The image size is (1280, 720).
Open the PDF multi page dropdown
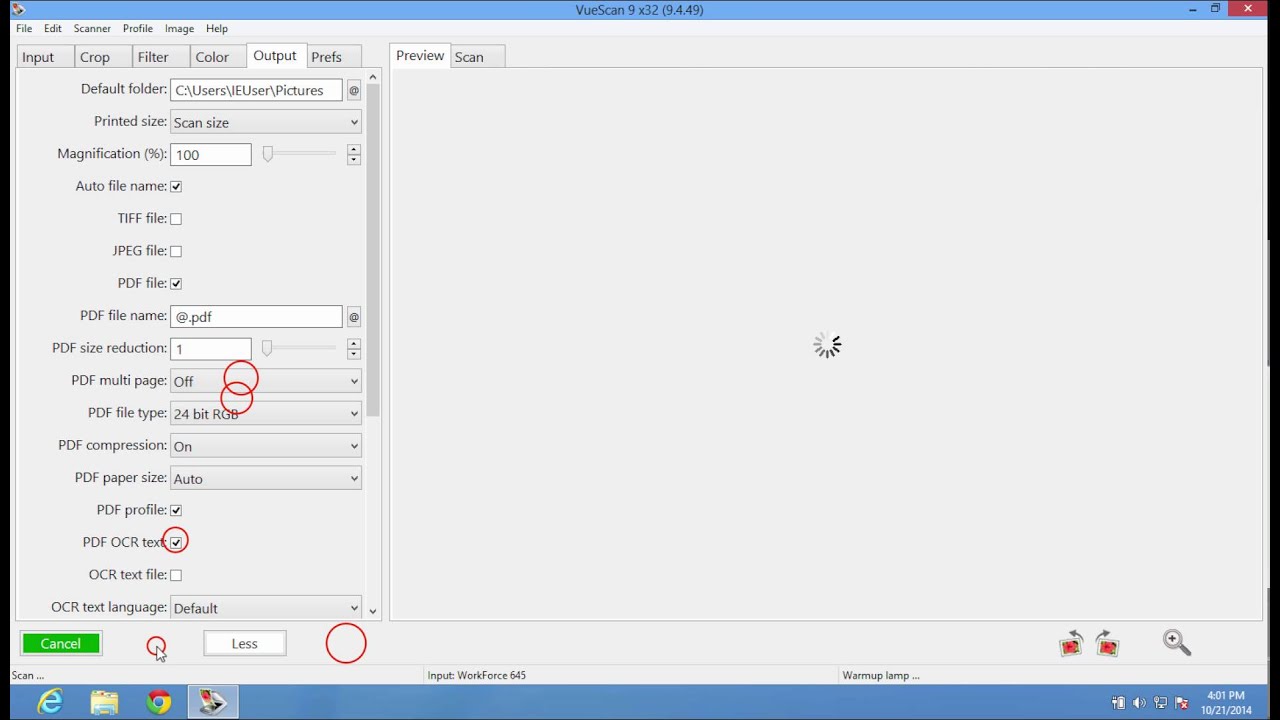click(x=265, y=381)
